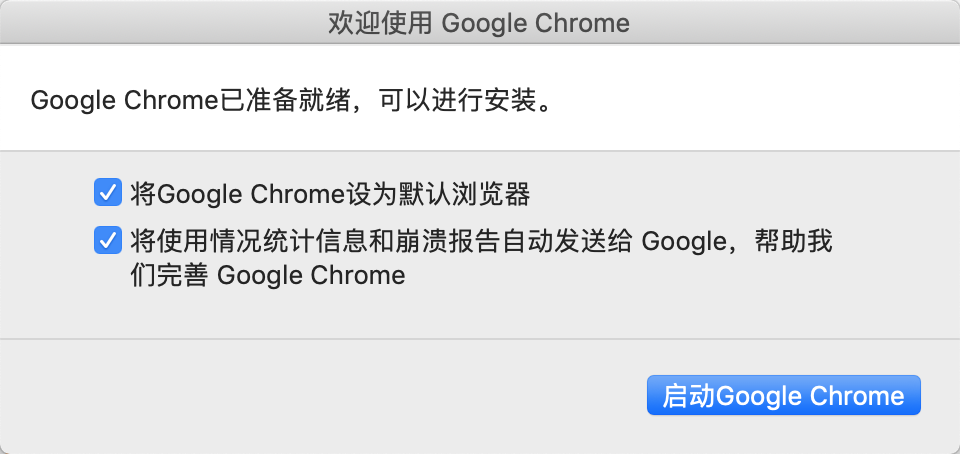
Task: Click the blue checkmark icon beside default browser option
Action: (x=105, y=192)
